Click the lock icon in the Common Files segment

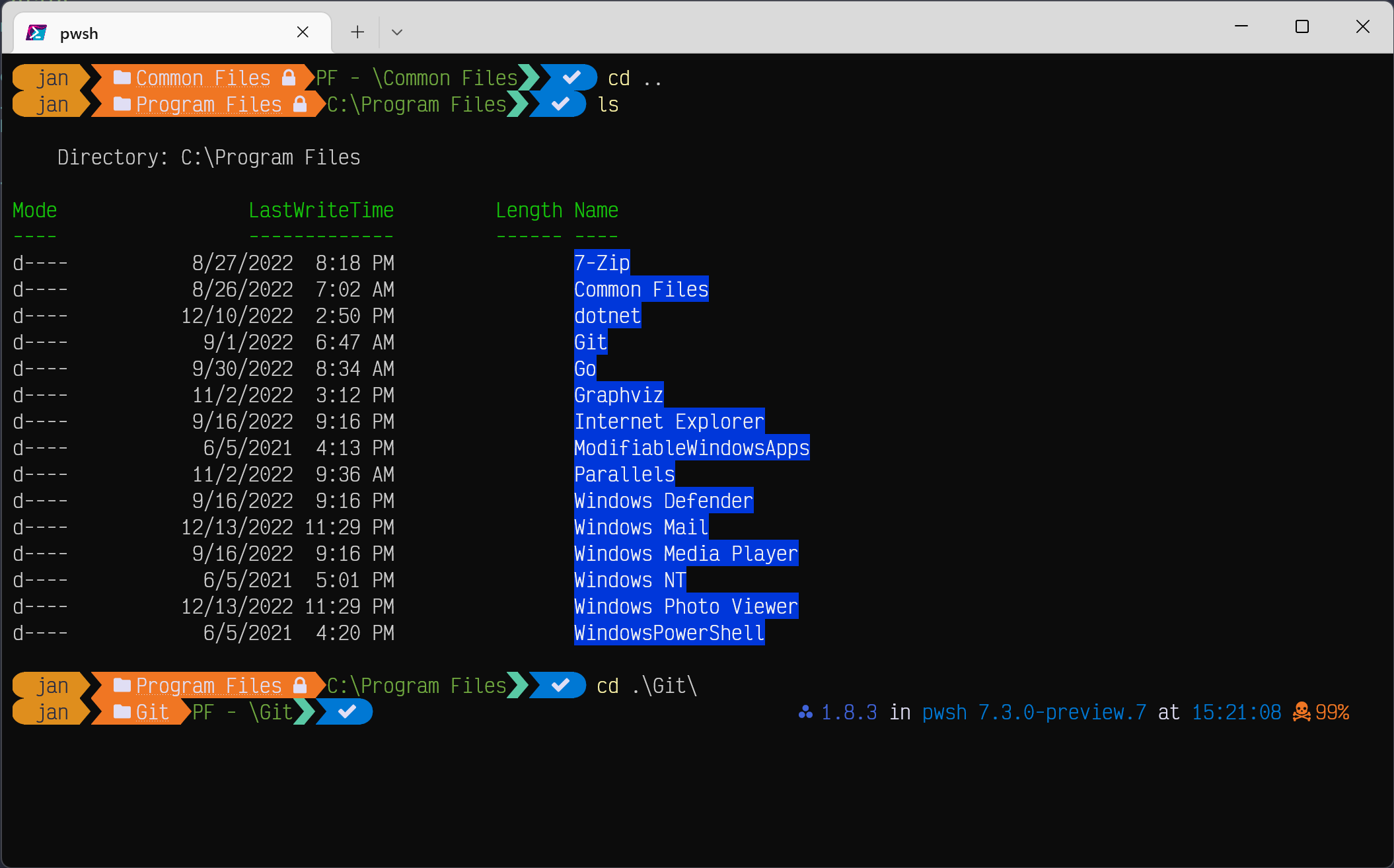coord(289,77)
